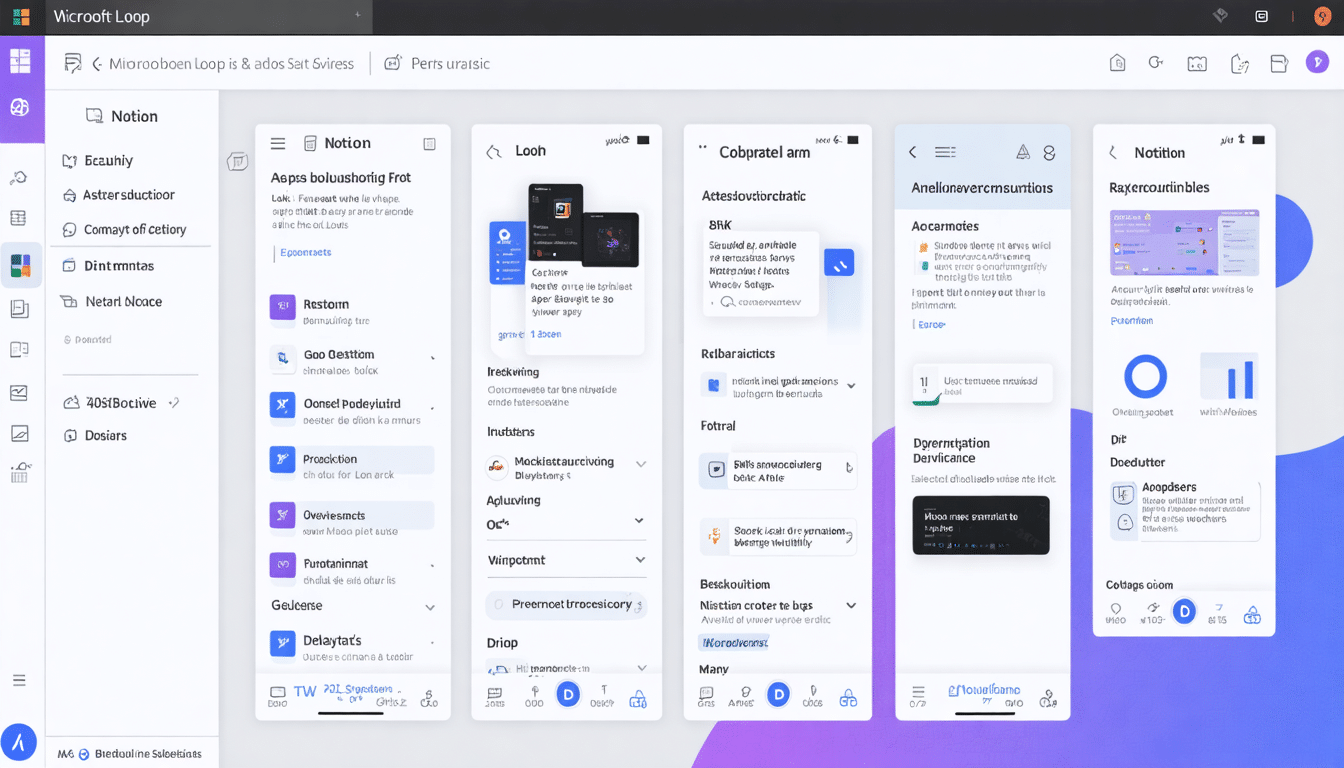
Task: Click the folder icon in the top-right toolbar
Action: [1279, 63]
